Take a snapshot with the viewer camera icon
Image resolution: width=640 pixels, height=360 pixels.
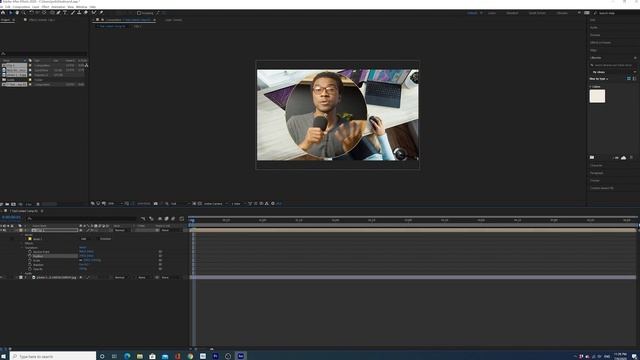pyautogui.click(x=156, y=203)
